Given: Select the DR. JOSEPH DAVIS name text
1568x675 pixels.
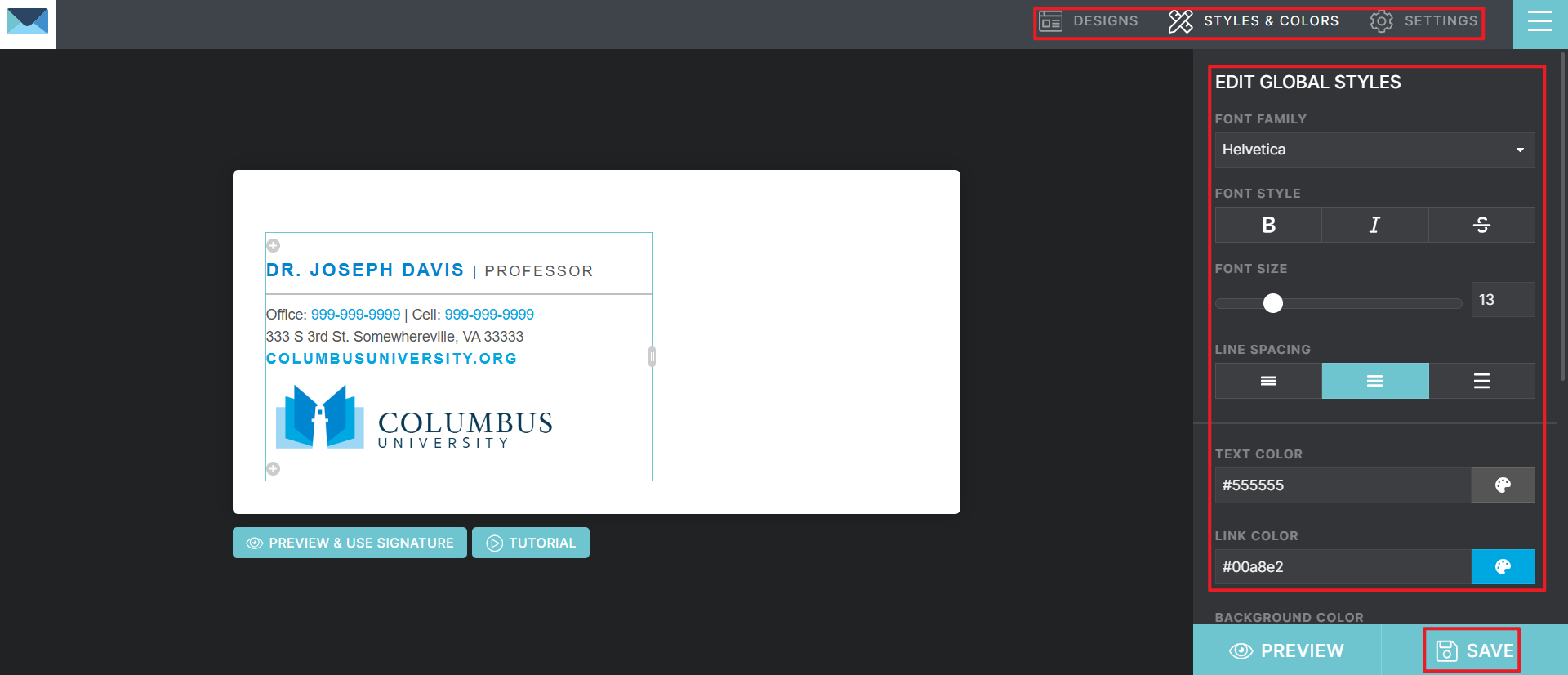Looking at the screenshot, I should [x=365, y=270].
